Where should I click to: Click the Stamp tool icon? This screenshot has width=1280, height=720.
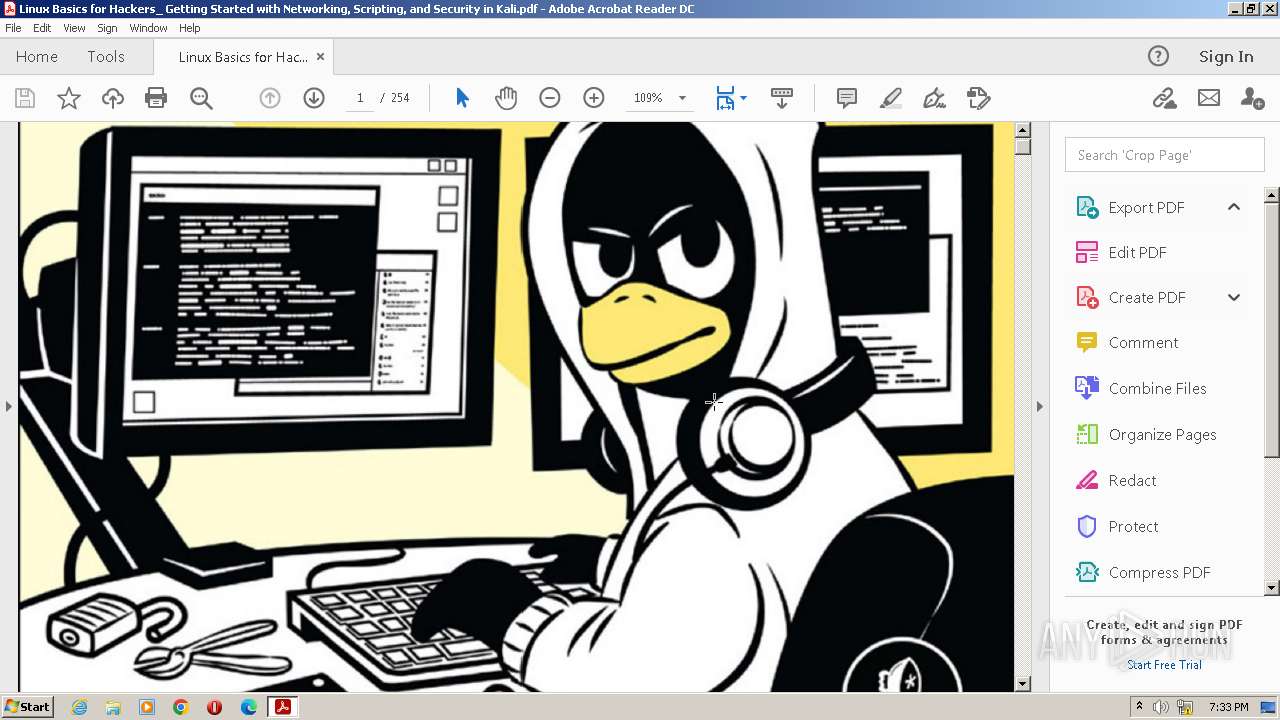click(x=978, y=98)
